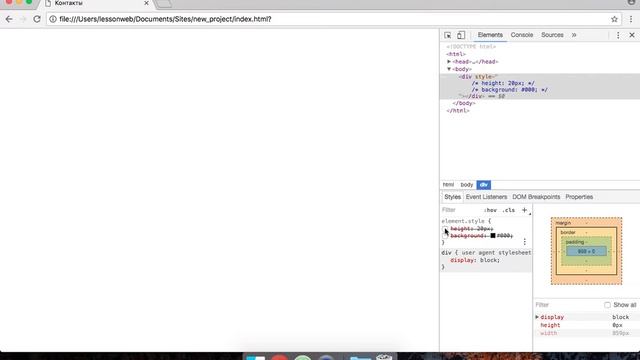Open the Styles sub-tab
The height and width of the screenshot is (360, 640).
coord(452,197)
